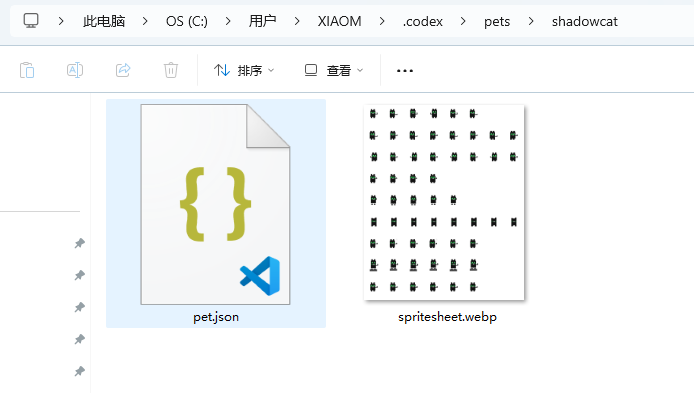Click the fifth pin icon in the sidebar
The height and width of the screenshot is (393, 694).
[x=80, y=371]
